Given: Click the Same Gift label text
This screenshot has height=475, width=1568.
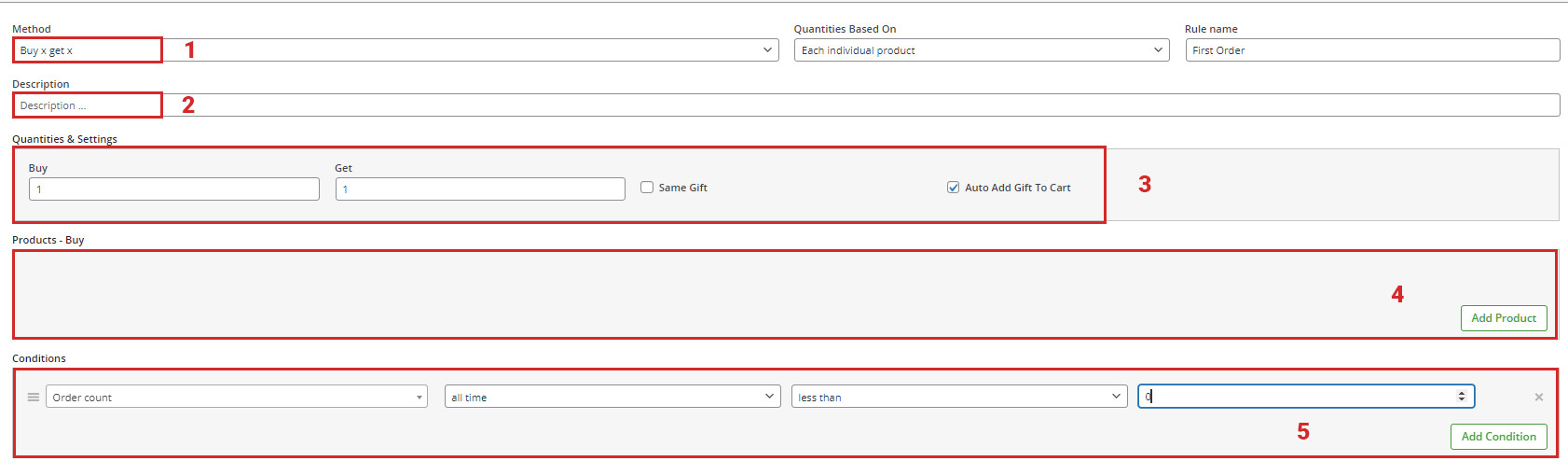Looking at the screenshot, I should [682, 188].
